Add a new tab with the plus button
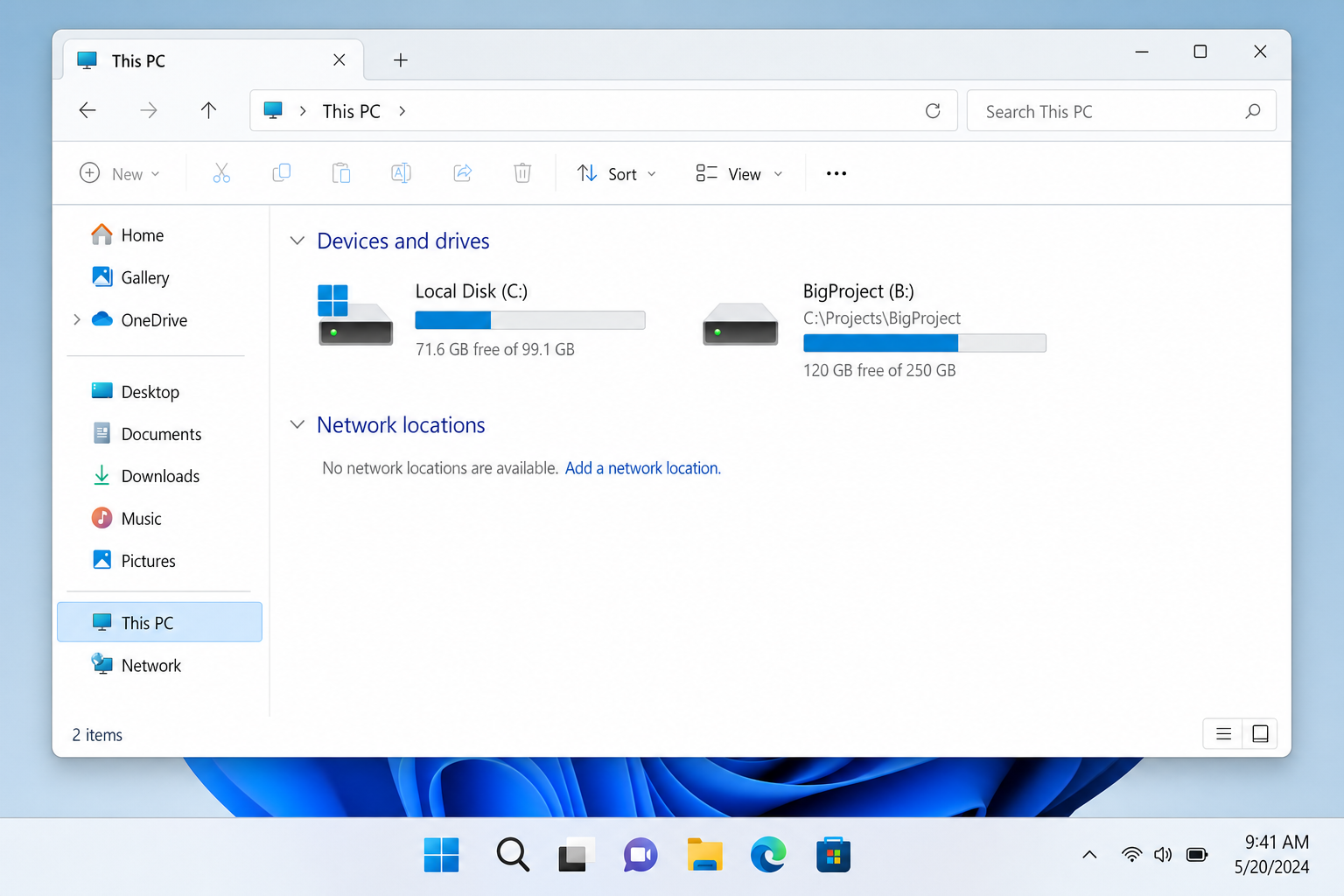 point(400,59)
